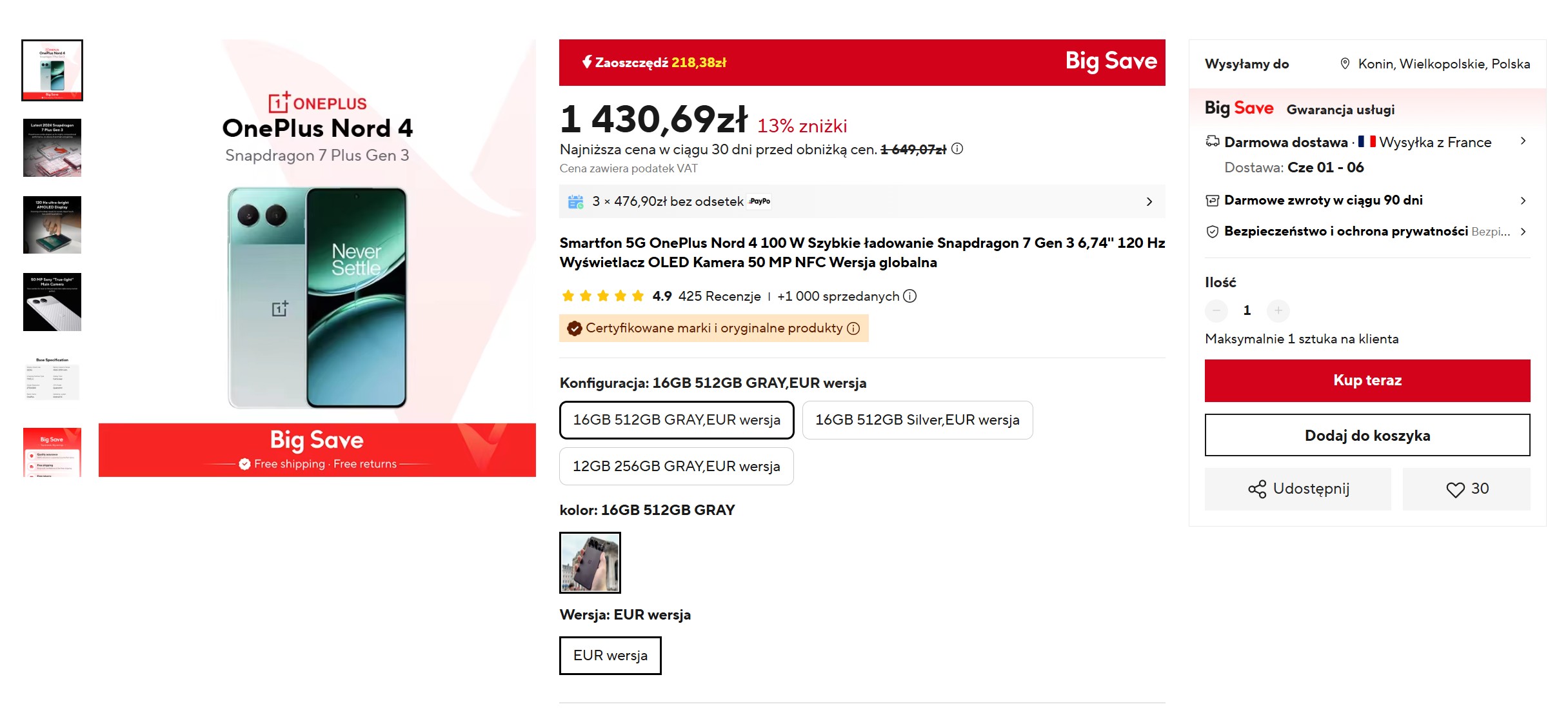Screen dimensions: 1568x717
Task: Click the share icon labeled Udostępnij
Action: (1257, 489)
